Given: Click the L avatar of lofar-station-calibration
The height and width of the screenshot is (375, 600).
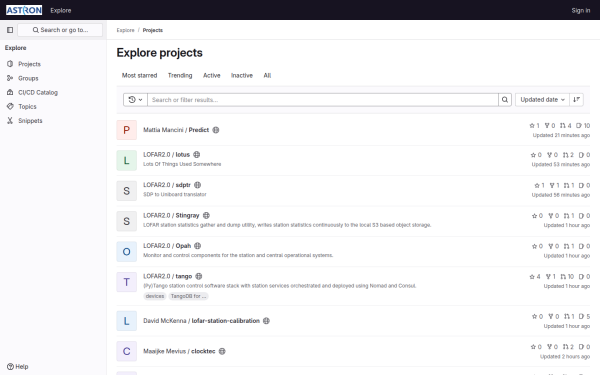Looking at the screenshot, I should coord(127,321).
